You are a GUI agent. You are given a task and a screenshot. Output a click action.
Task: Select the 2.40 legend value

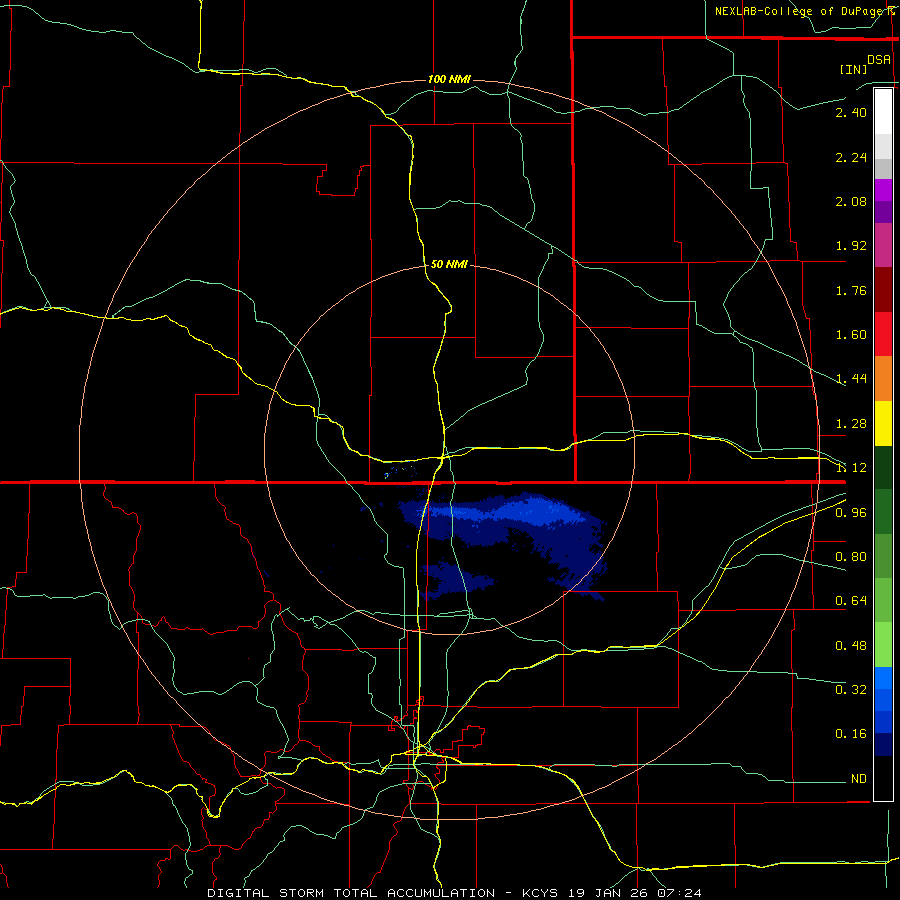point(851,112)
